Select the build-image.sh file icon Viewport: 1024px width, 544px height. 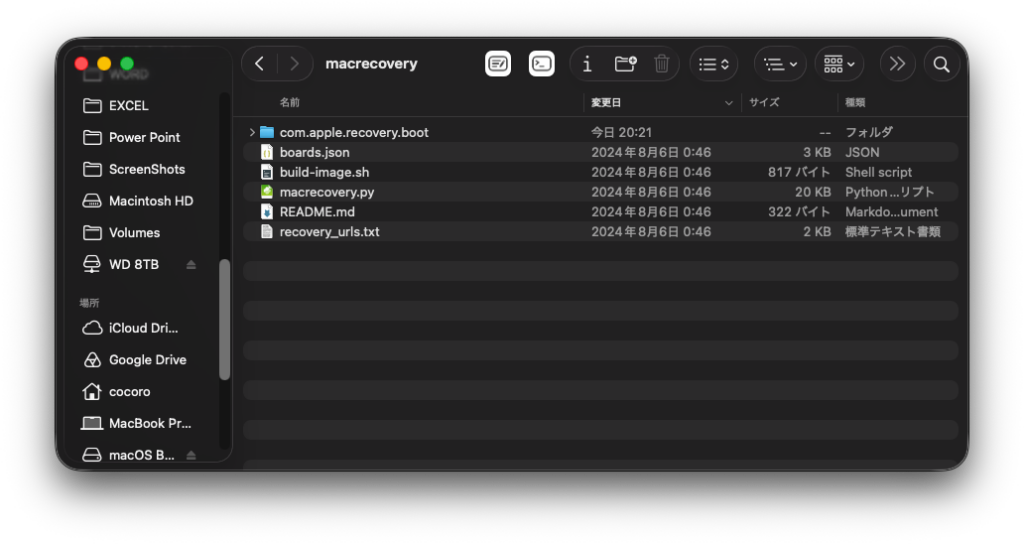(x=266, y=172)
